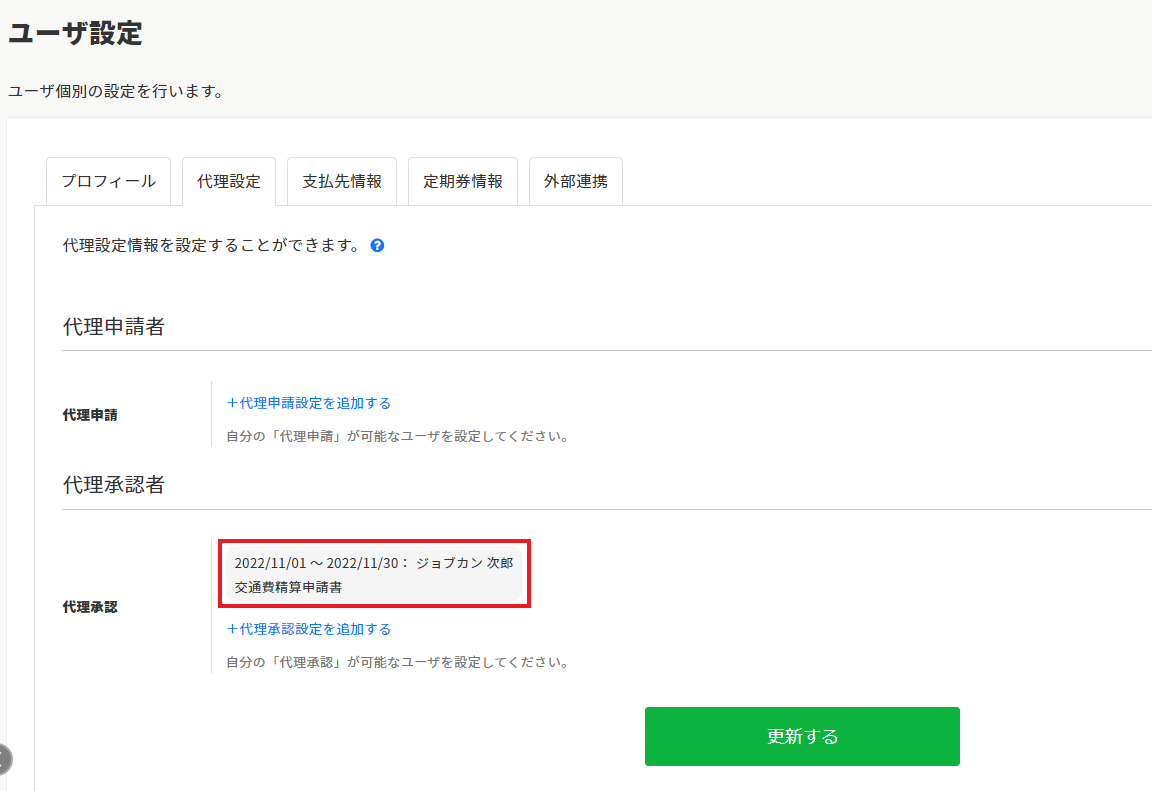The width and height of the screenshot is (1152, 791).
Task: Click the blue help question mark icon
Action: click(x=377, y=245)
